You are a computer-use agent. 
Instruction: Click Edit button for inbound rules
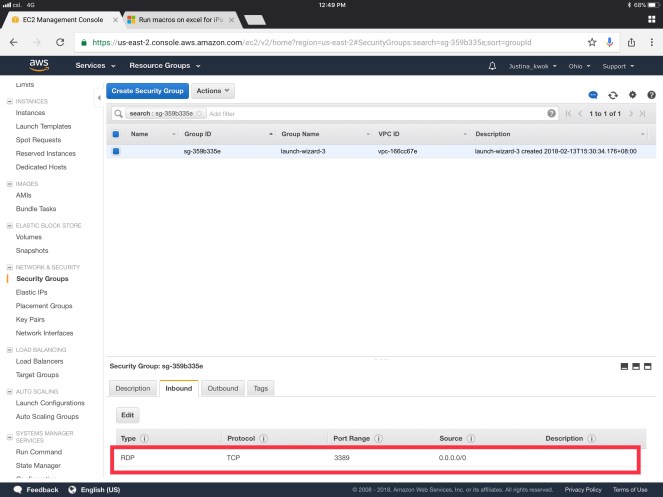[127, 414]
